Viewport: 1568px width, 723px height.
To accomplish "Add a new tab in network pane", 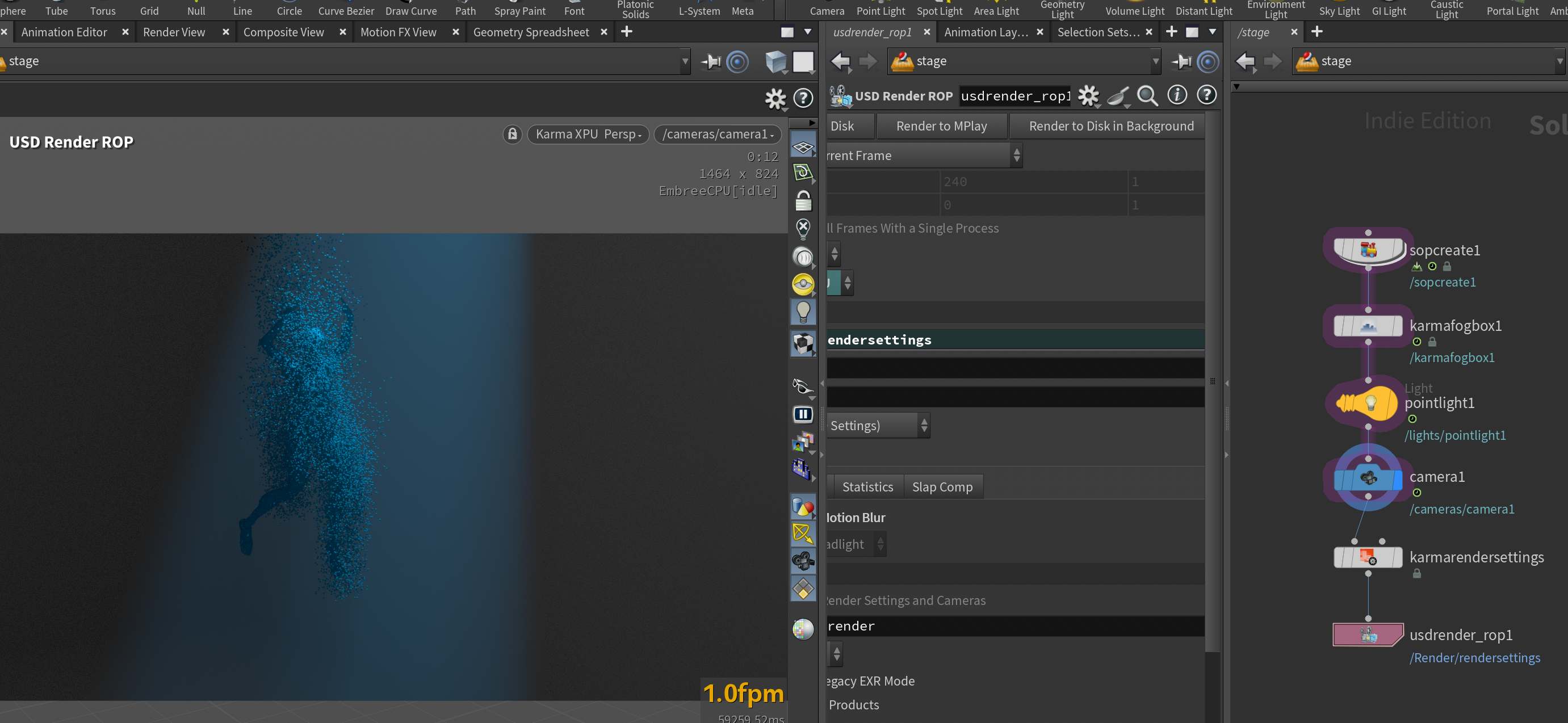I will [1316, 32].
